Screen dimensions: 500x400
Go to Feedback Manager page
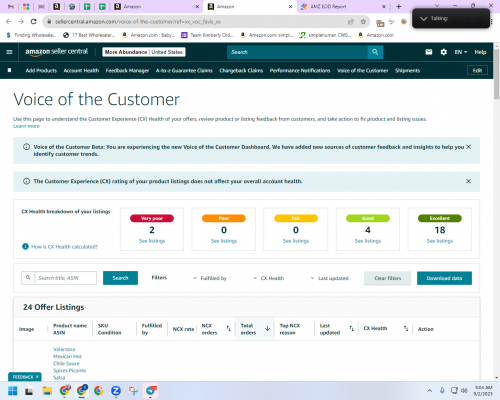(x=127, y=70)
